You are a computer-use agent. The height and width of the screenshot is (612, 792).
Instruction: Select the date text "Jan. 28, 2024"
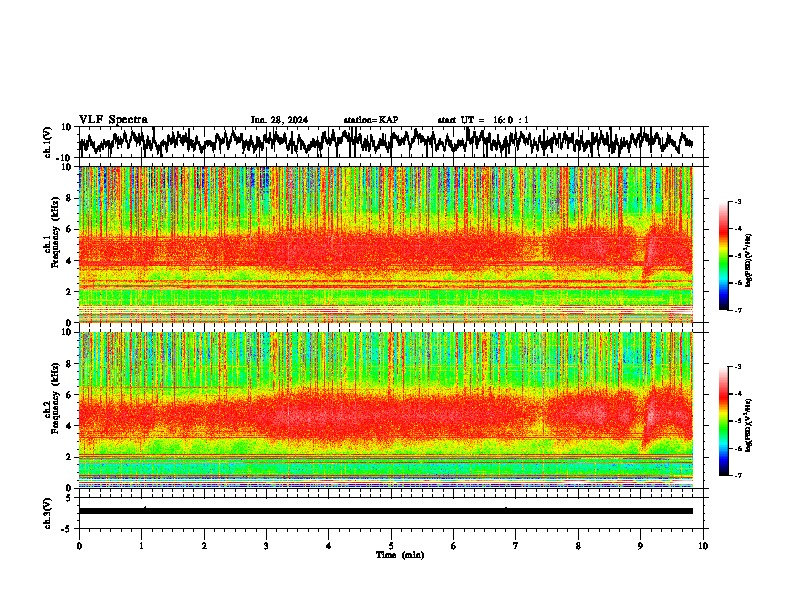pyautogui.click(x=279, y=120)
